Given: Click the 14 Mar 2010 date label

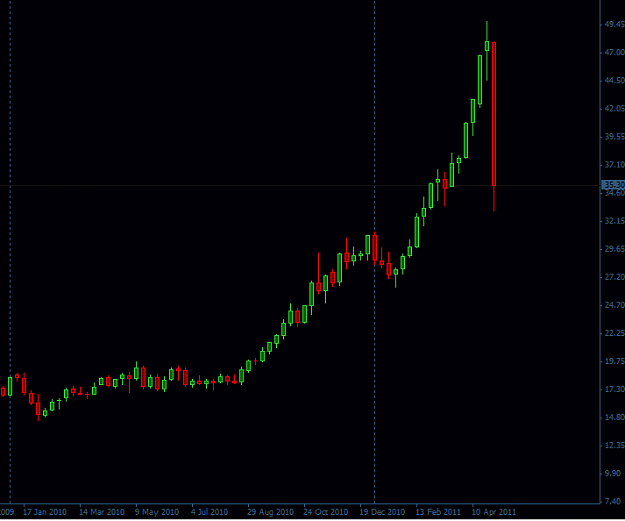Looking at the screenshot, I should pyautogui.click(x=102, y=512).
